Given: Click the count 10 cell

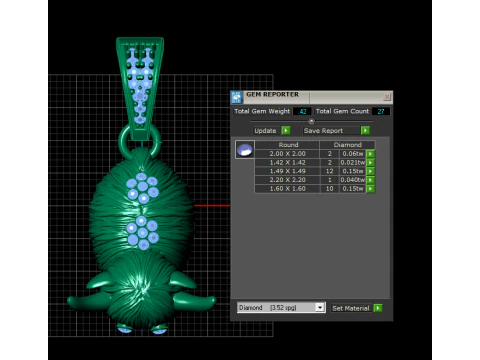Looking at the screenshot, I should coord(330,188).
